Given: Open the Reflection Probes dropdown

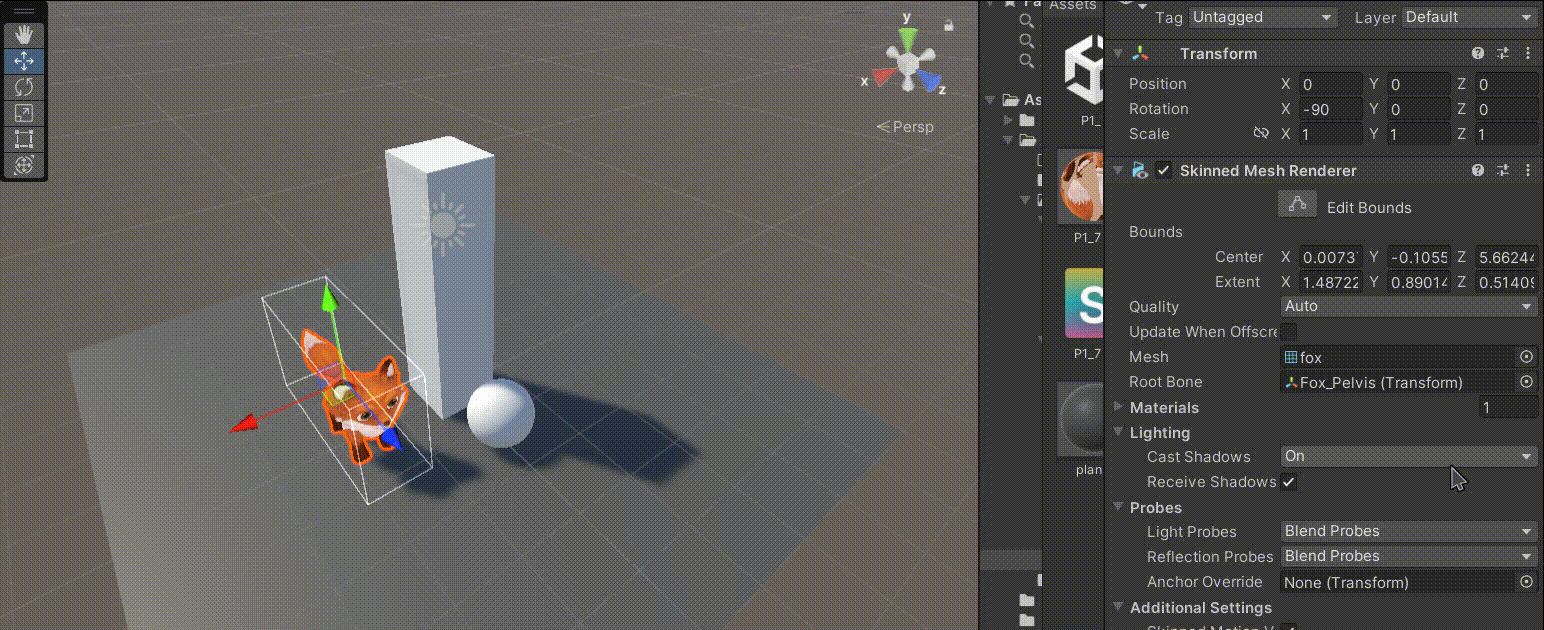Looking at the screenshot, I should pos(1409,556).
